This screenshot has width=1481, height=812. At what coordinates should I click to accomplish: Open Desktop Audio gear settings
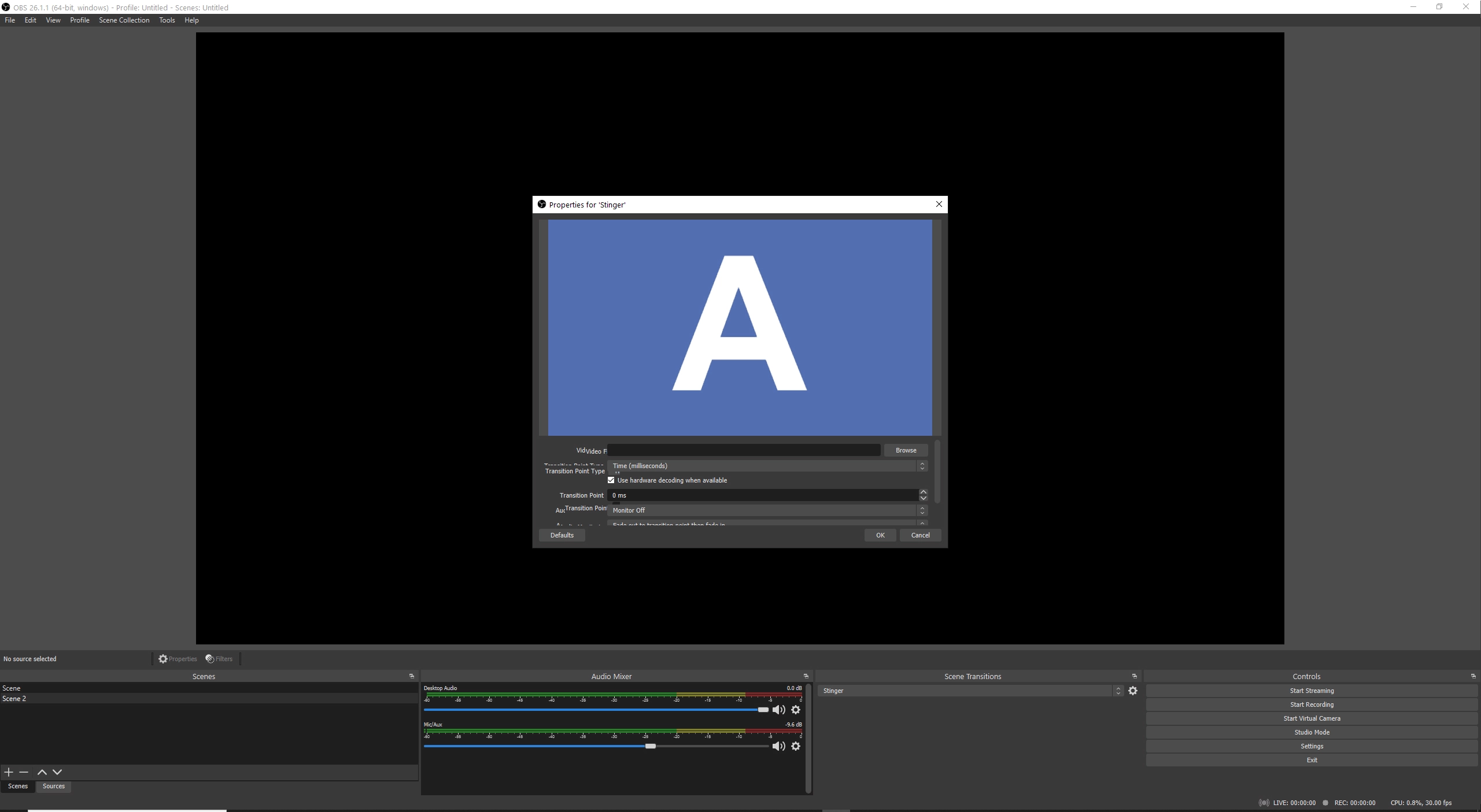pyautogui.click(x=796, y=710)
